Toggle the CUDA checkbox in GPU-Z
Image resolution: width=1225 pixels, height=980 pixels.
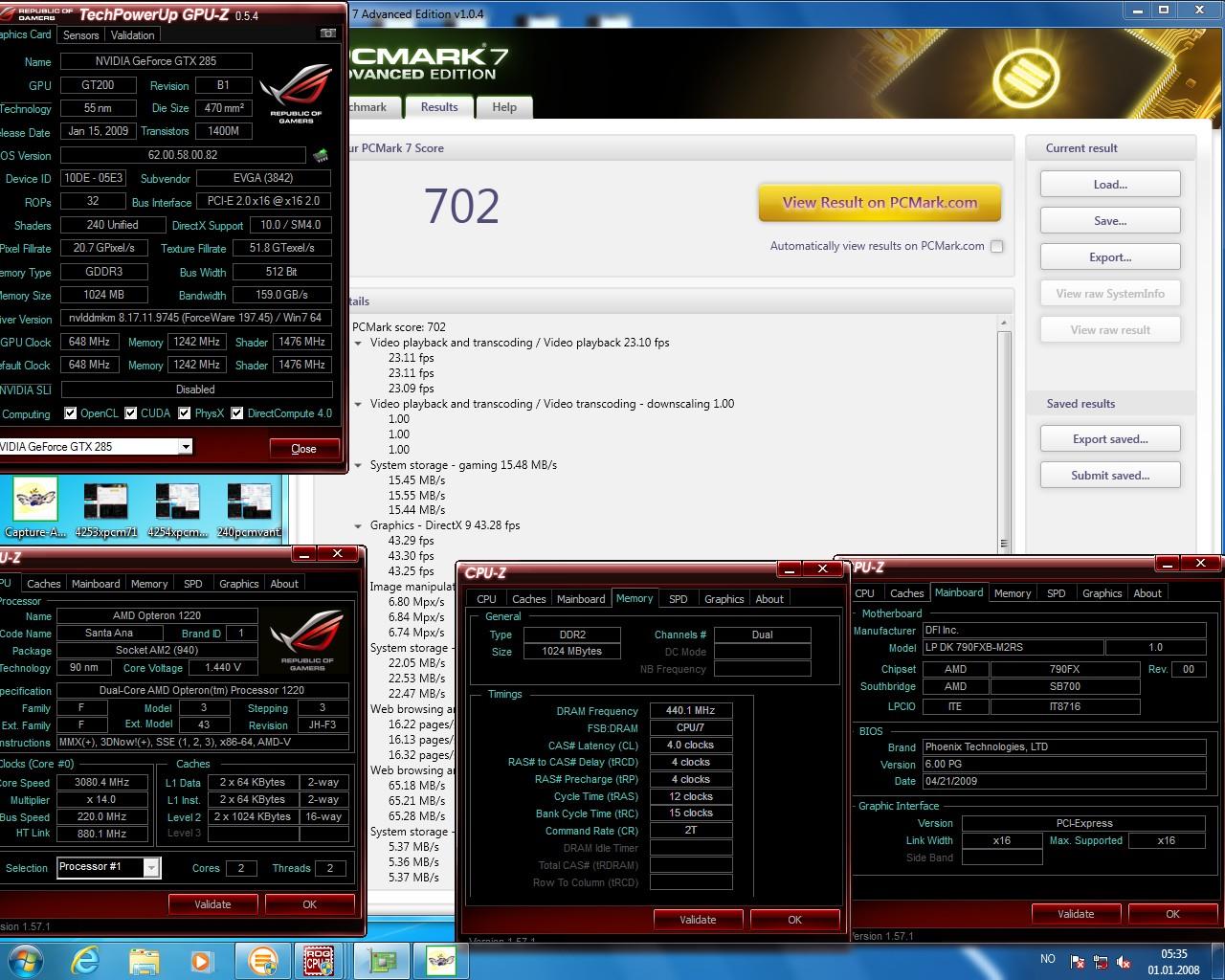[x=130, y=413]
